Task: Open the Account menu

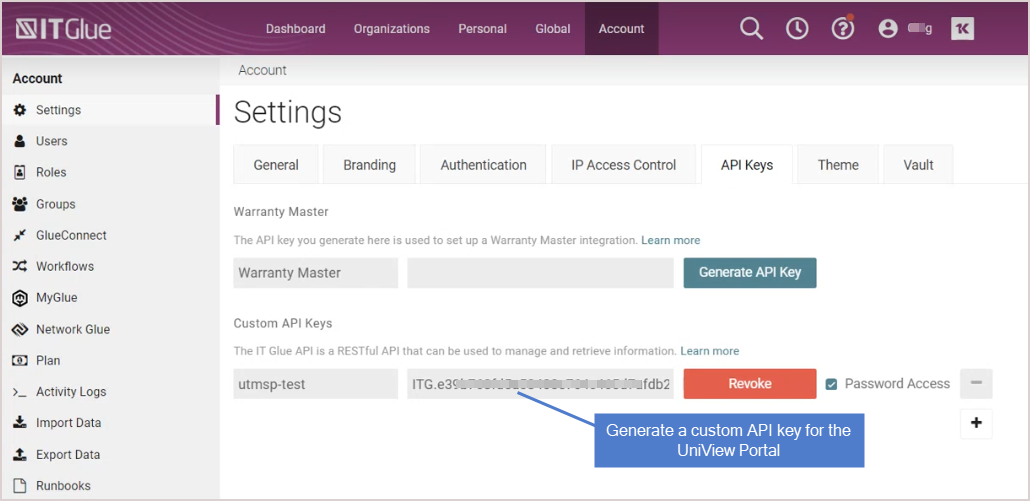Action: tap(621, 29)
